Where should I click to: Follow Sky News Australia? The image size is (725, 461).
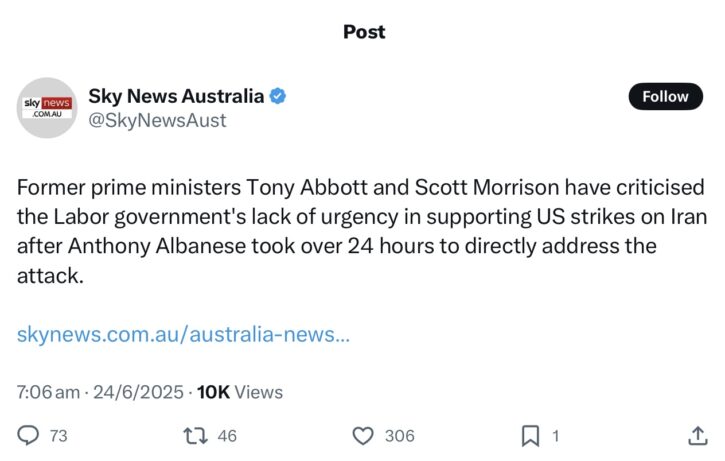[x=665, y=96]
